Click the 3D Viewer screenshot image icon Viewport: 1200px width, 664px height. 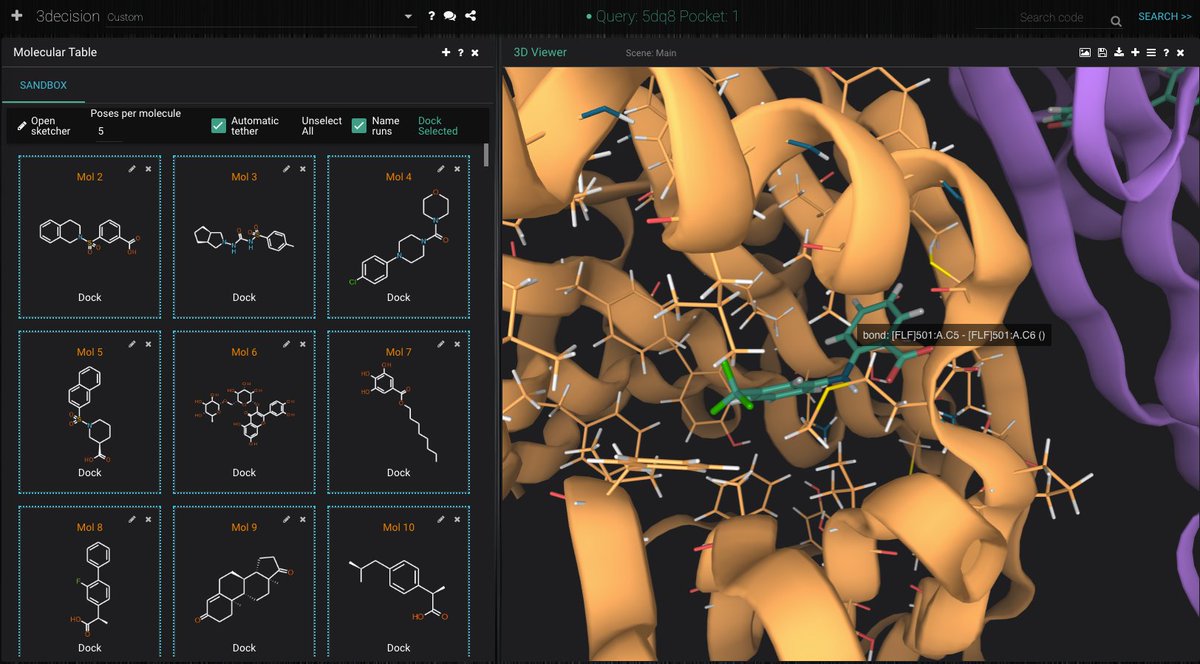1084,52
